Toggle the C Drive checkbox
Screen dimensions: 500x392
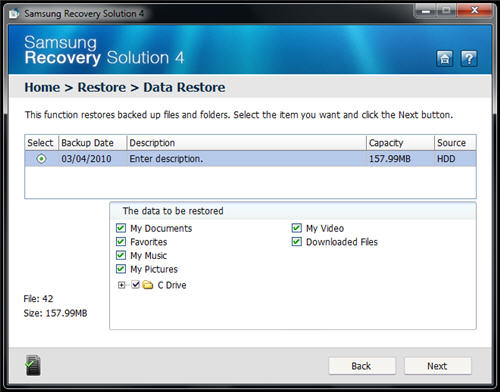pos(135,285)
